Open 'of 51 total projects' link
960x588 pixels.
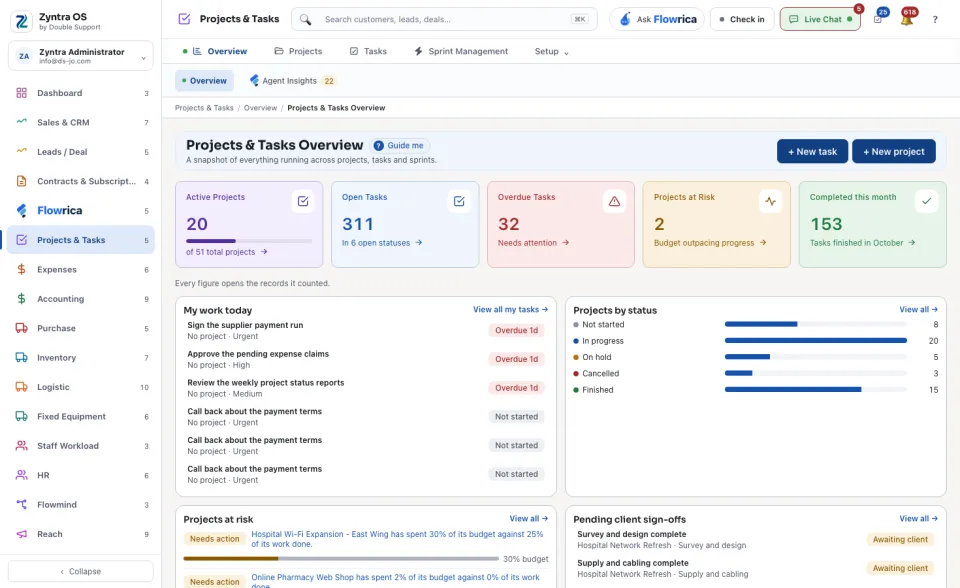click(x=227, y=252)
